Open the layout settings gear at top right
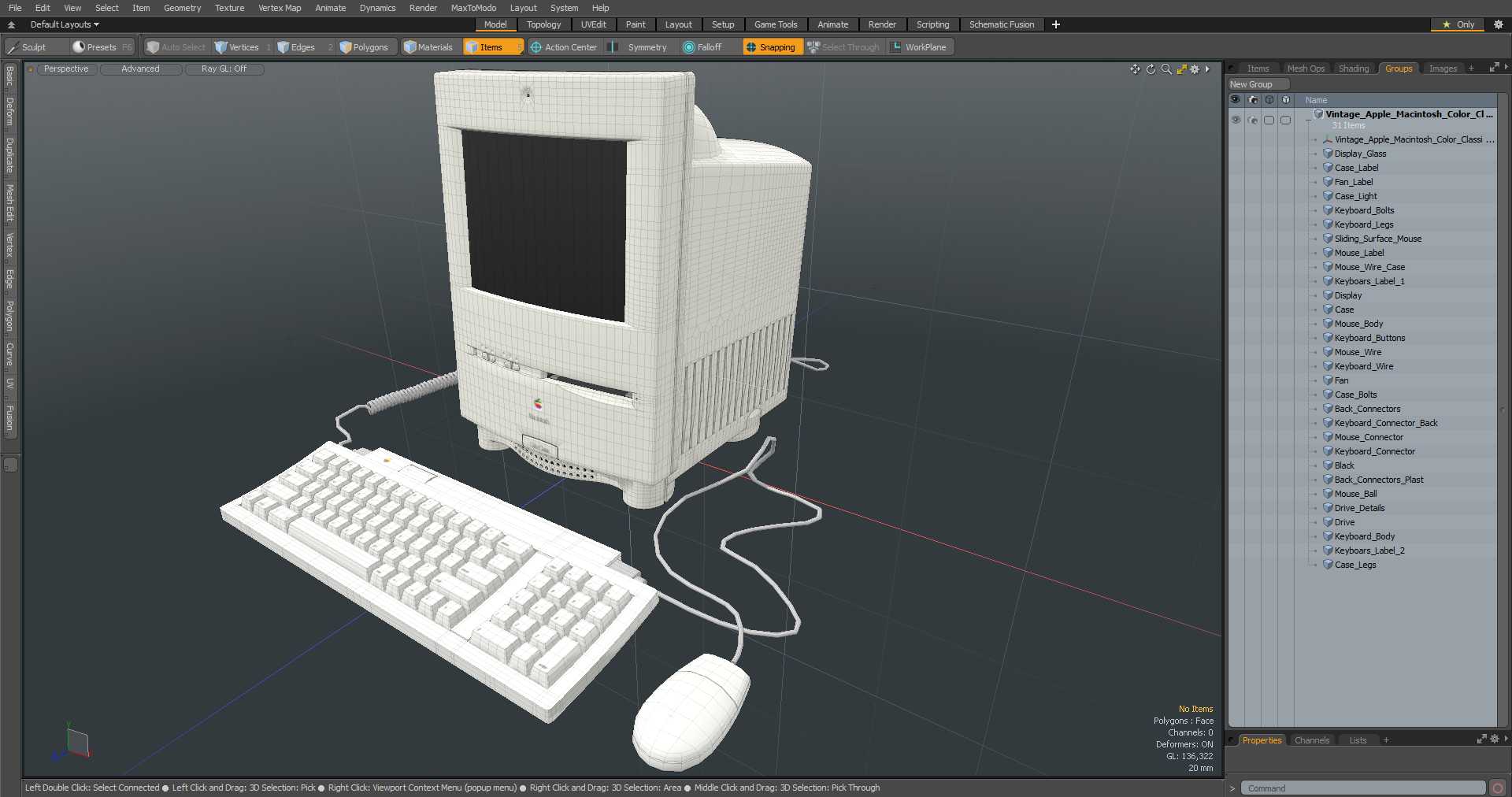The height and width of the screenshot is (797, 1512). pyautogui.click(x=1498, y=24)
